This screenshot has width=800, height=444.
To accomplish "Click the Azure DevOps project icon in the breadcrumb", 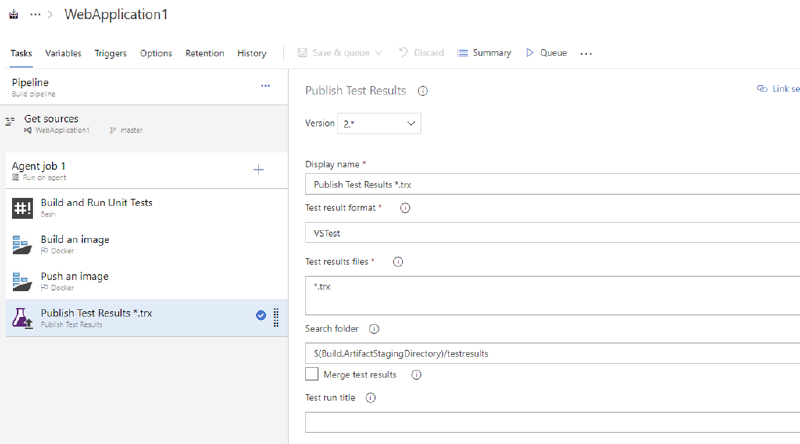I will (14, 15).
